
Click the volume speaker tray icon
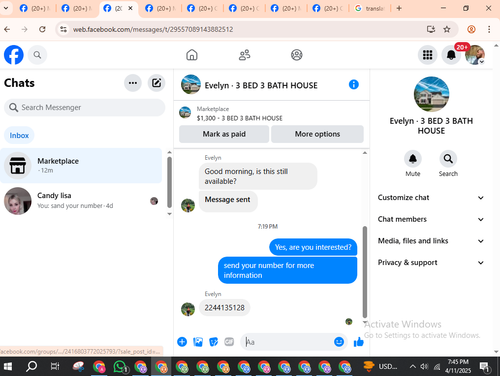(424, 367)
